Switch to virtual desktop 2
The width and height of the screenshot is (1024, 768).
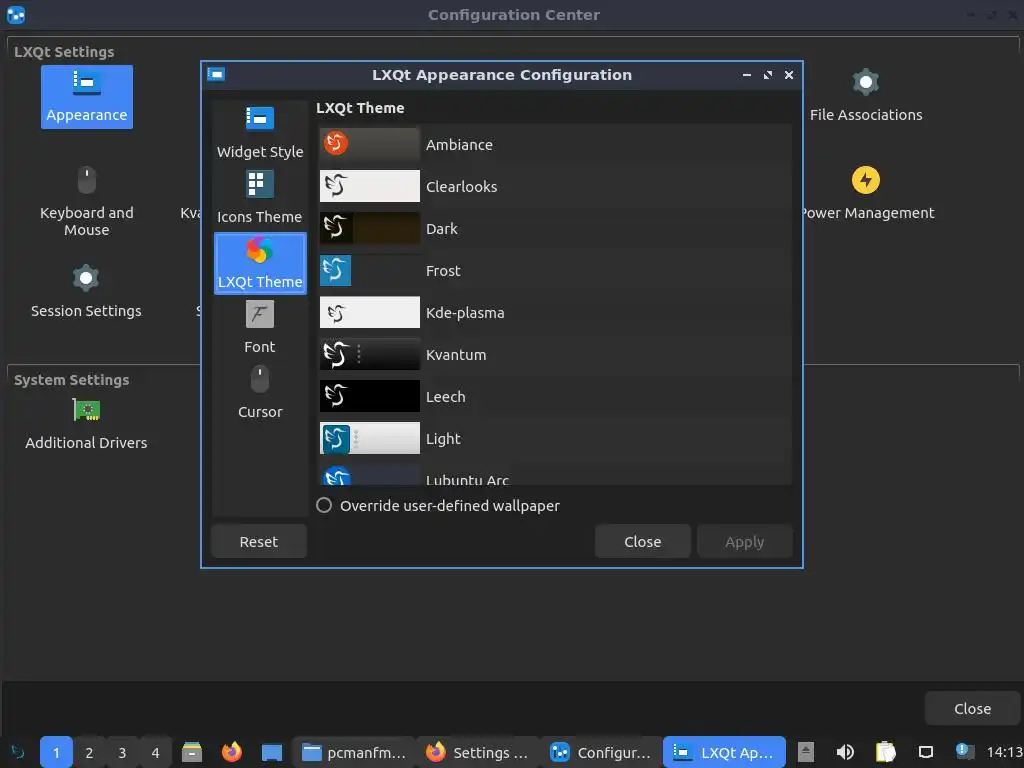click(x=89, y=752)
